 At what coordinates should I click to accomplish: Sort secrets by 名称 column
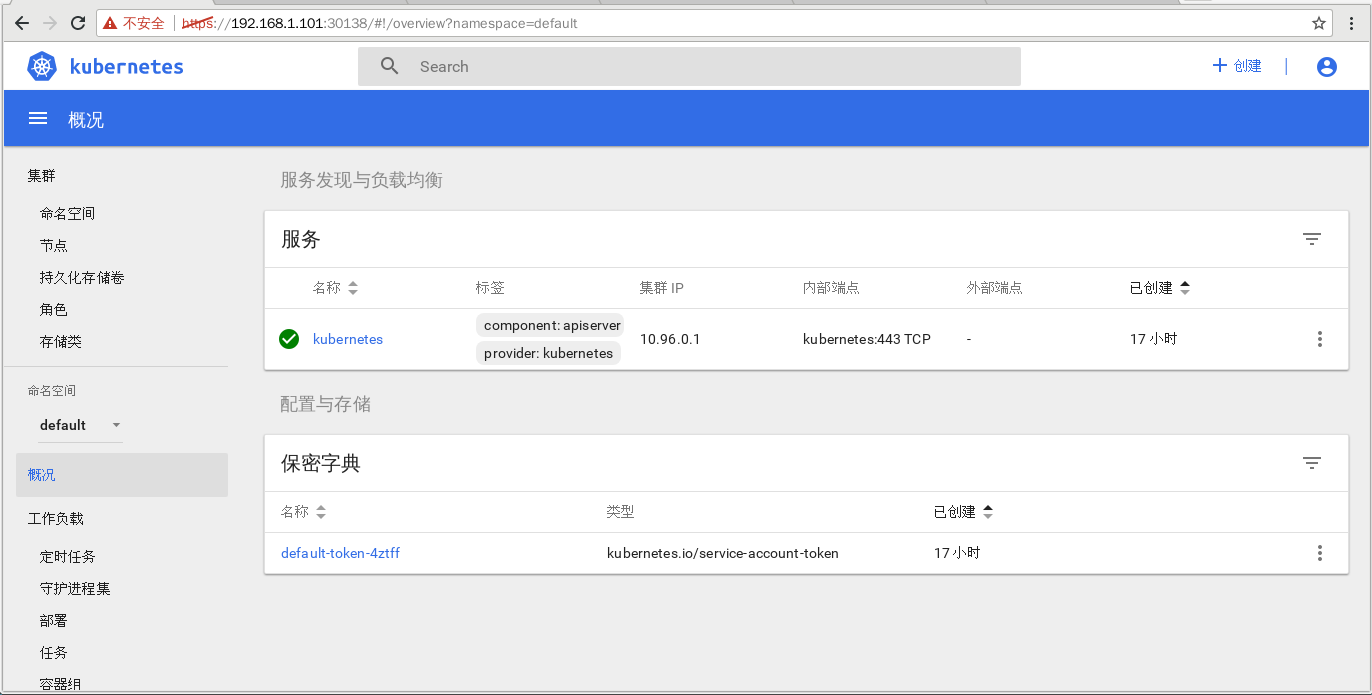[303, 512]
